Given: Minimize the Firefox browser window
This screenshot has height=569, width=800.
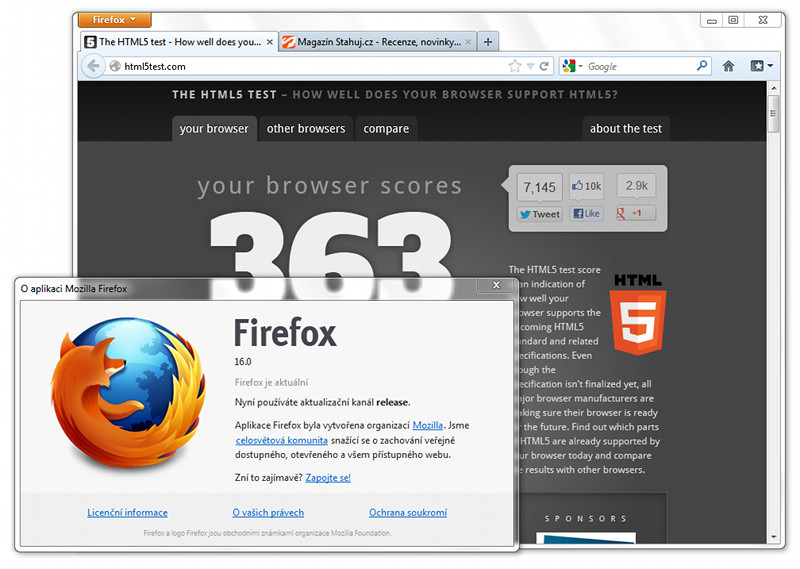Looking at the screenshot, I should pyautogui.click(x=712, y=20).
